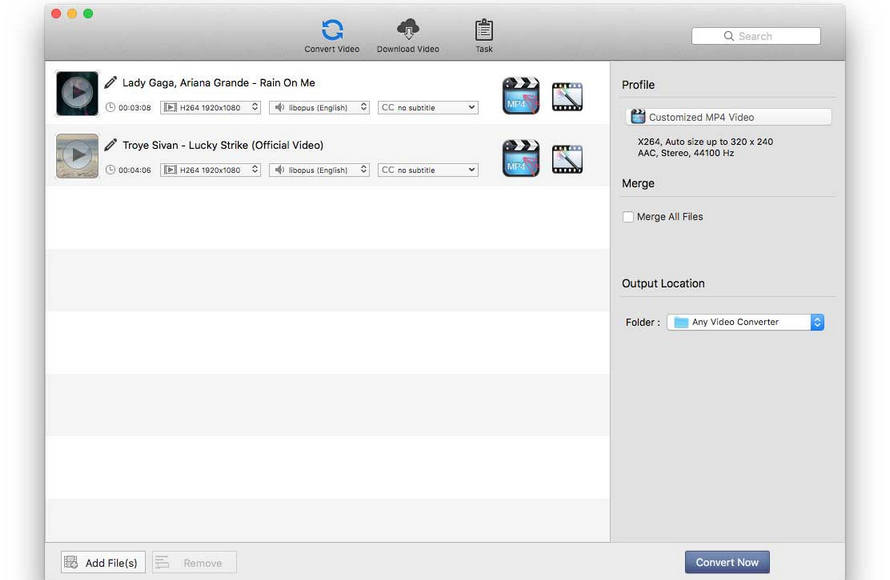Open the libopus (English) audio track dropdown
This screenshot has width=890, height=580.
pos(318,107)
